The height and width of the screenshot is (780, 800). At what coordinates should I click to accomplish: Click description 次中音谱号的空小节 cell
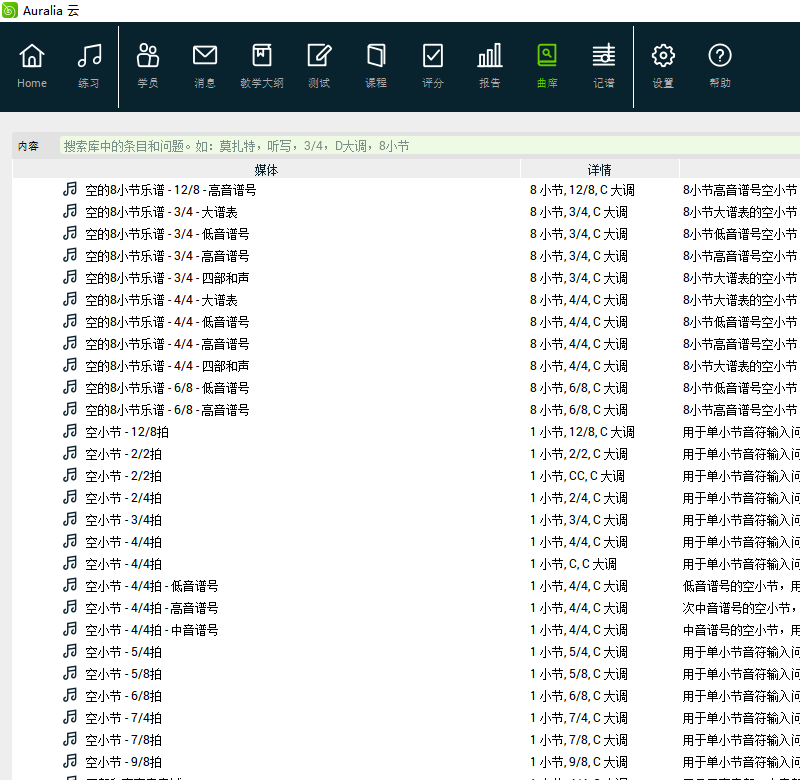740,608
